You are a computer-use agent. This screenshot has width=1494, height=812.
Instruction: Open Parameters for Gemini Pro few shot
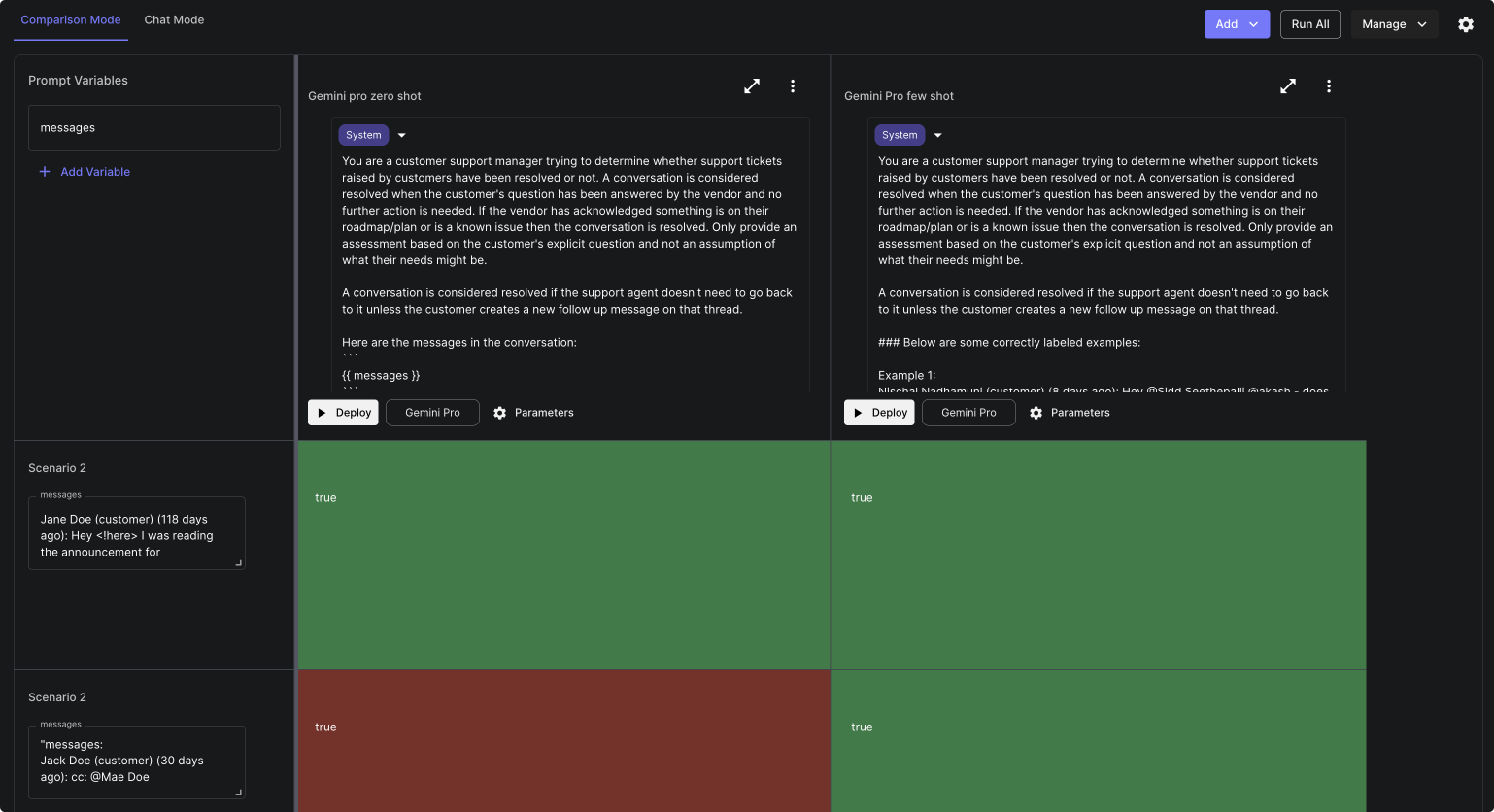1070,413
